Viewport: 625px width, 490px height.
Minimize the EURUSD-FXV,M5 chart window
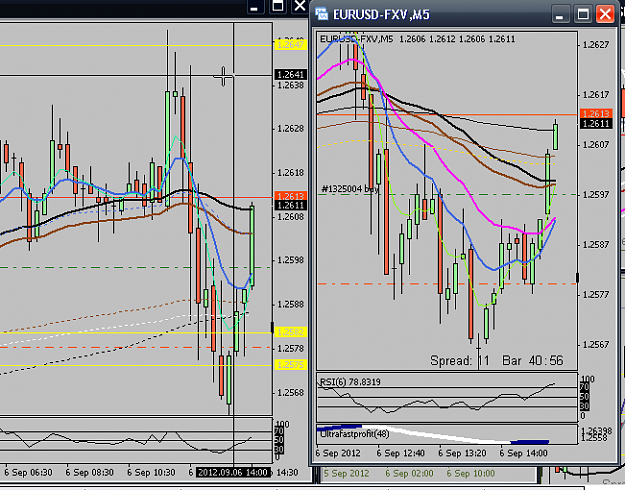[560, 15]
